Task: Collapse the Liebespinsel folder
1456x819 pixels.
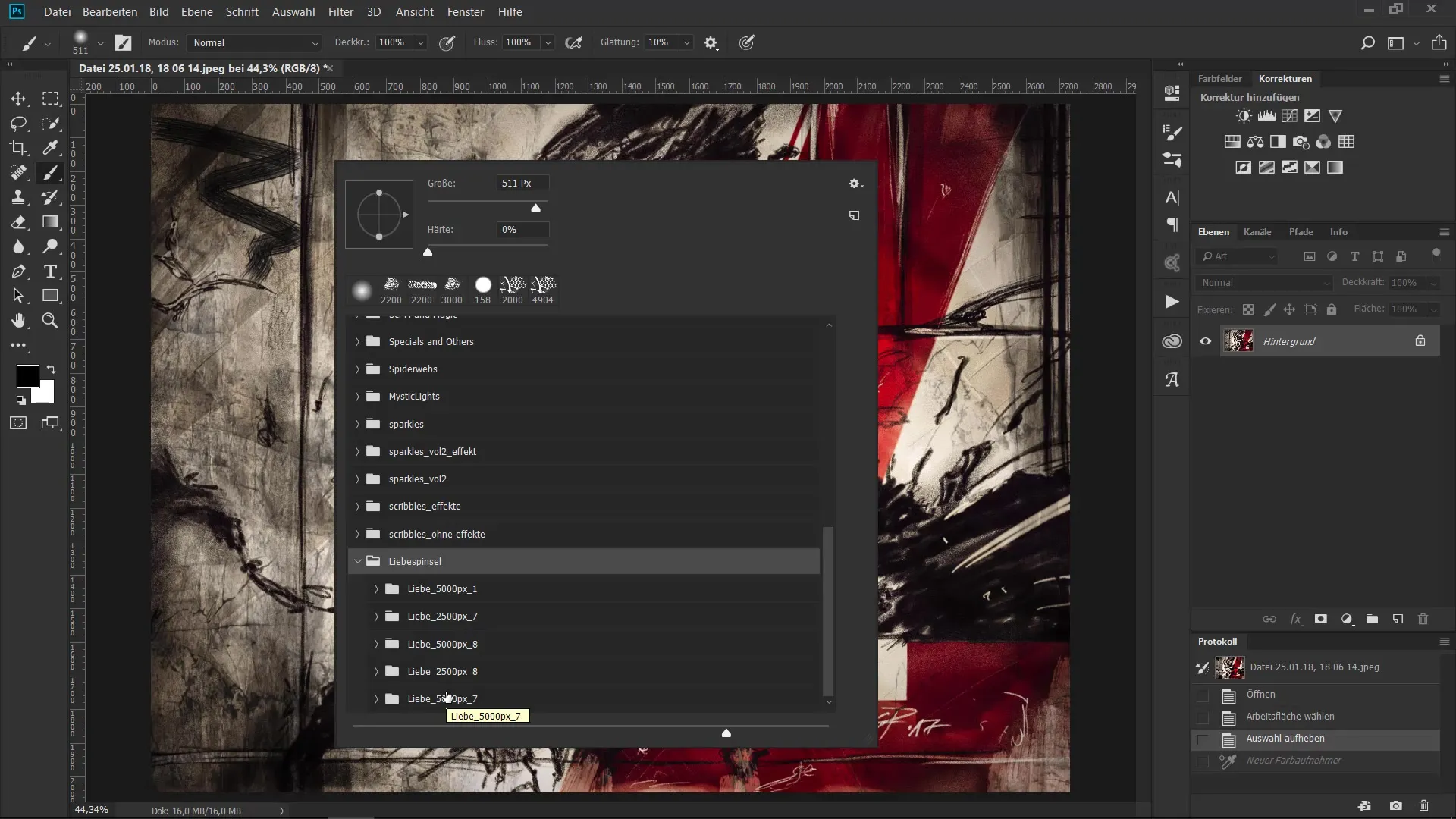Action: pyautogui.click(x=358, y=561)
